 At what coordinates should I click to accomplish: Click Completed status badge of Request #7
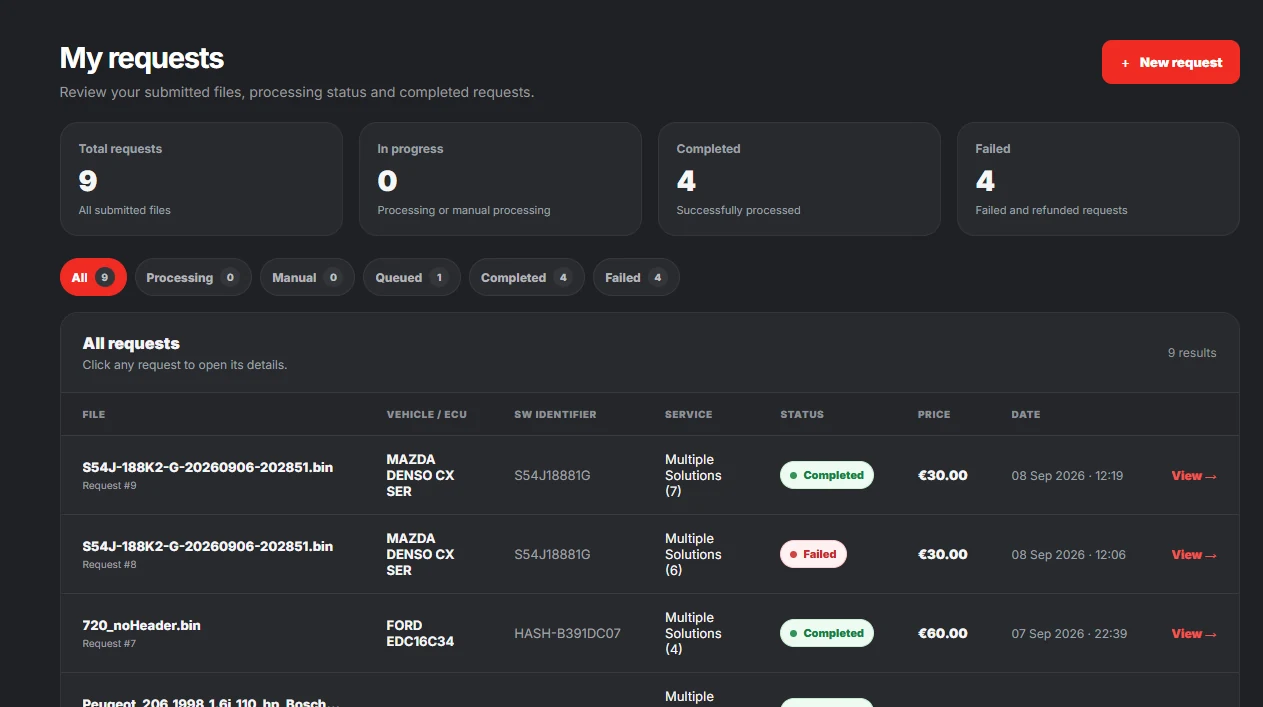point(827,633)
